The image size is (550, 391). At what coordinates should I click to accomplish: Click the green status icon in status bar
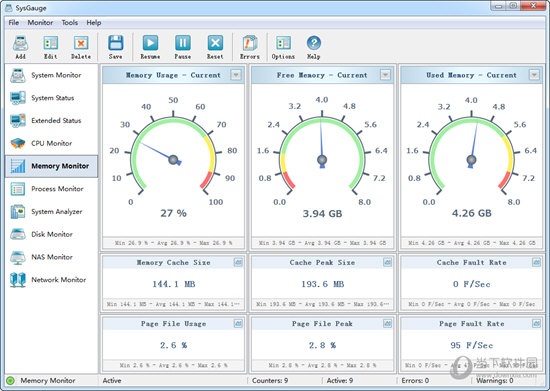[11, 380]
